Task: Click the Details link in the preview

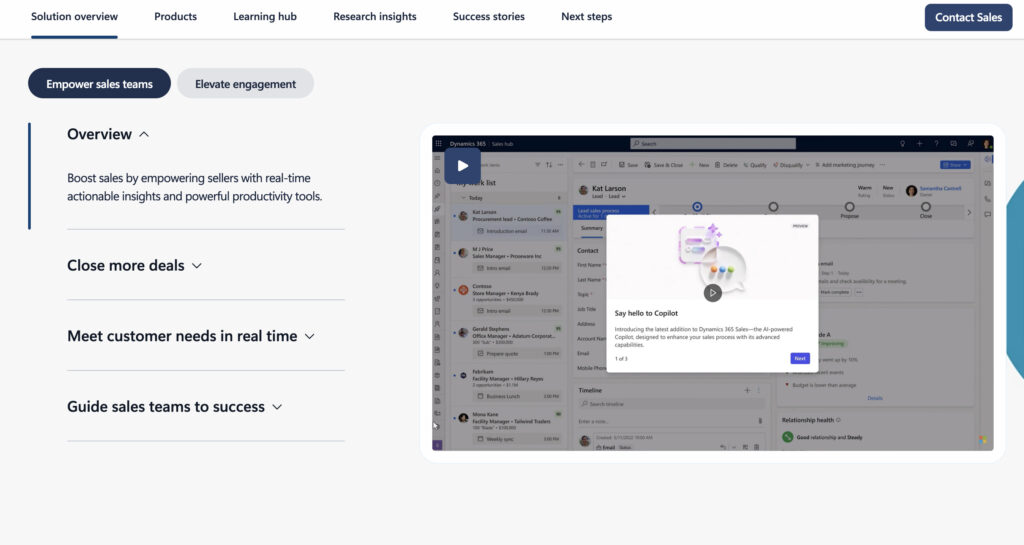Action: [x=874, y=398]
